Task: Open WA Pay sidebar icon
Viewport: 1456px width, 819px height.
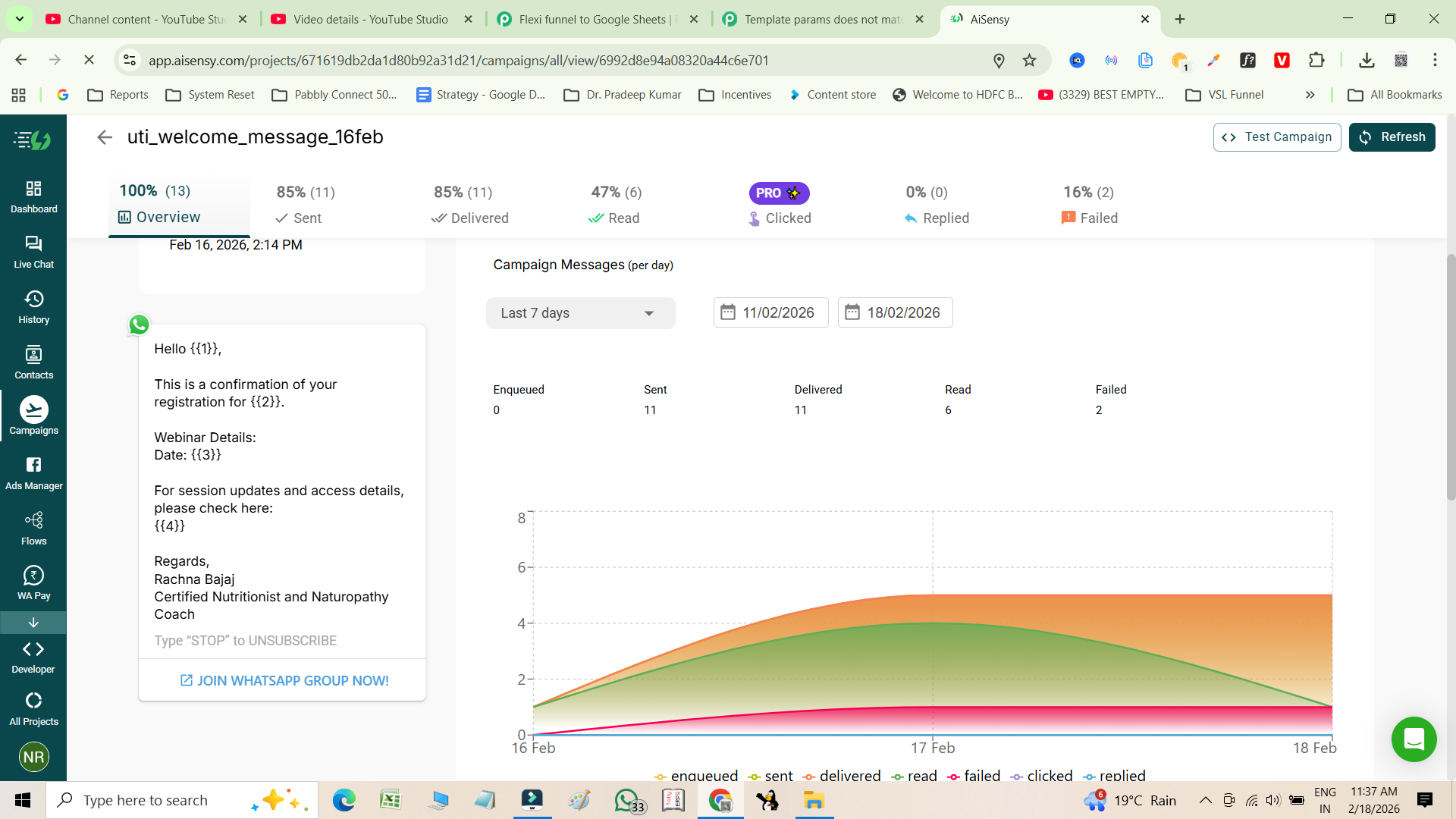Action: coord(33,584)
